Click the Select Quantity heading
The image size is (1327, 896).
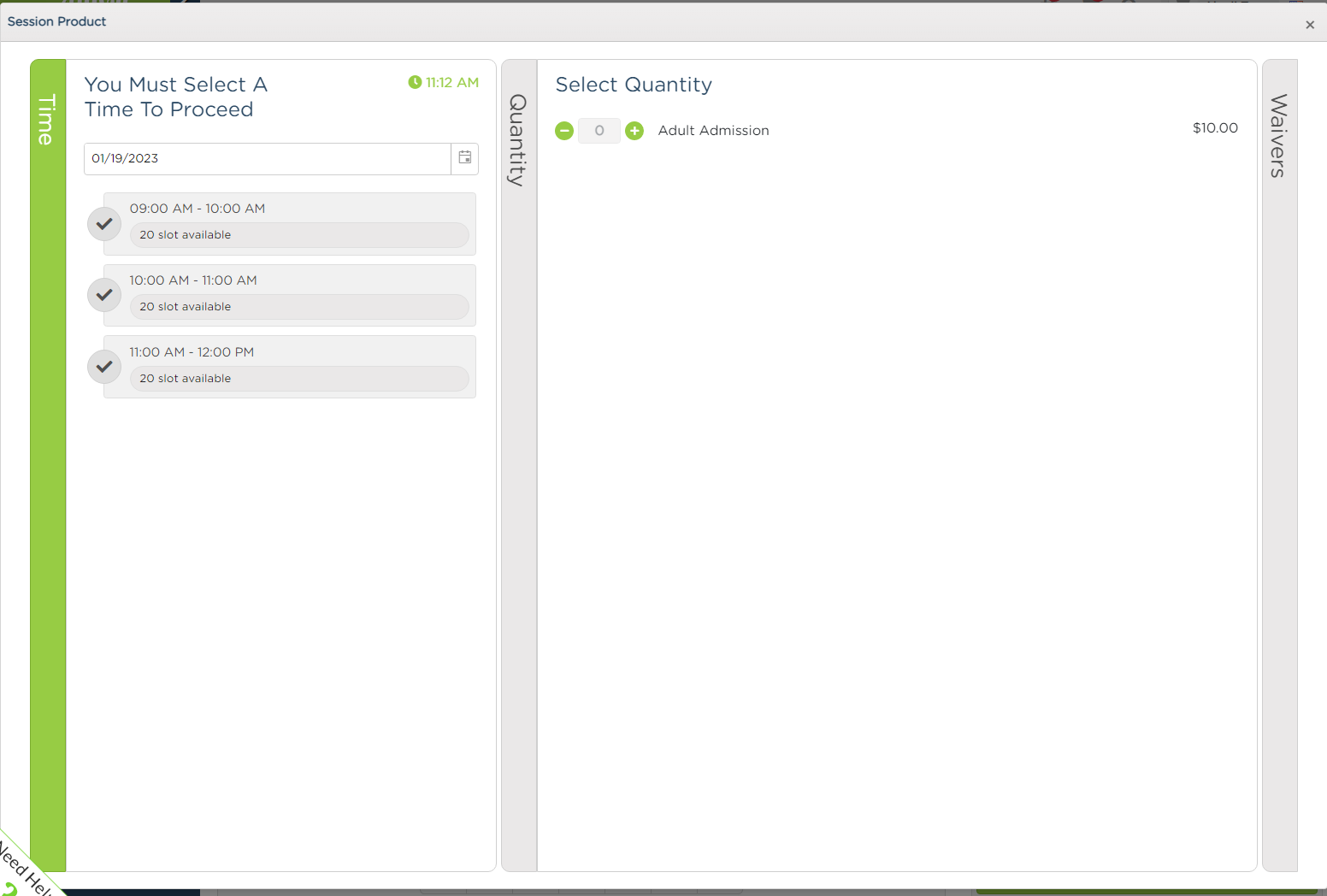[x=634, y=85]
